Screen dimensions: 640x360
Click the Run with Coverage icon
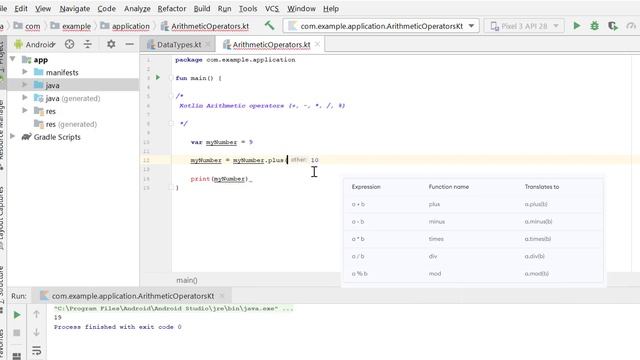pyautogui.click(x=613, y=26)
